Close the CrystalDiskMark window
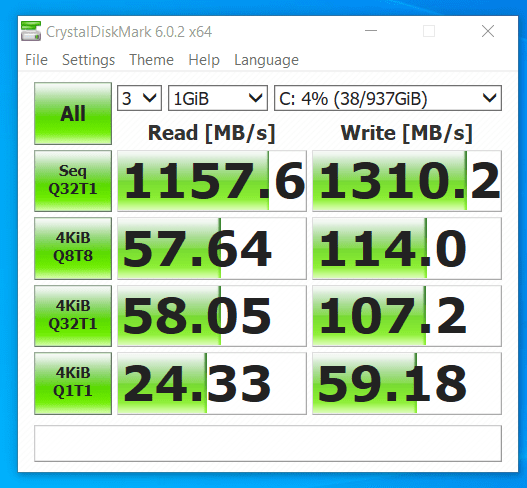The image size is (527, 488). [x=488, y=31]
